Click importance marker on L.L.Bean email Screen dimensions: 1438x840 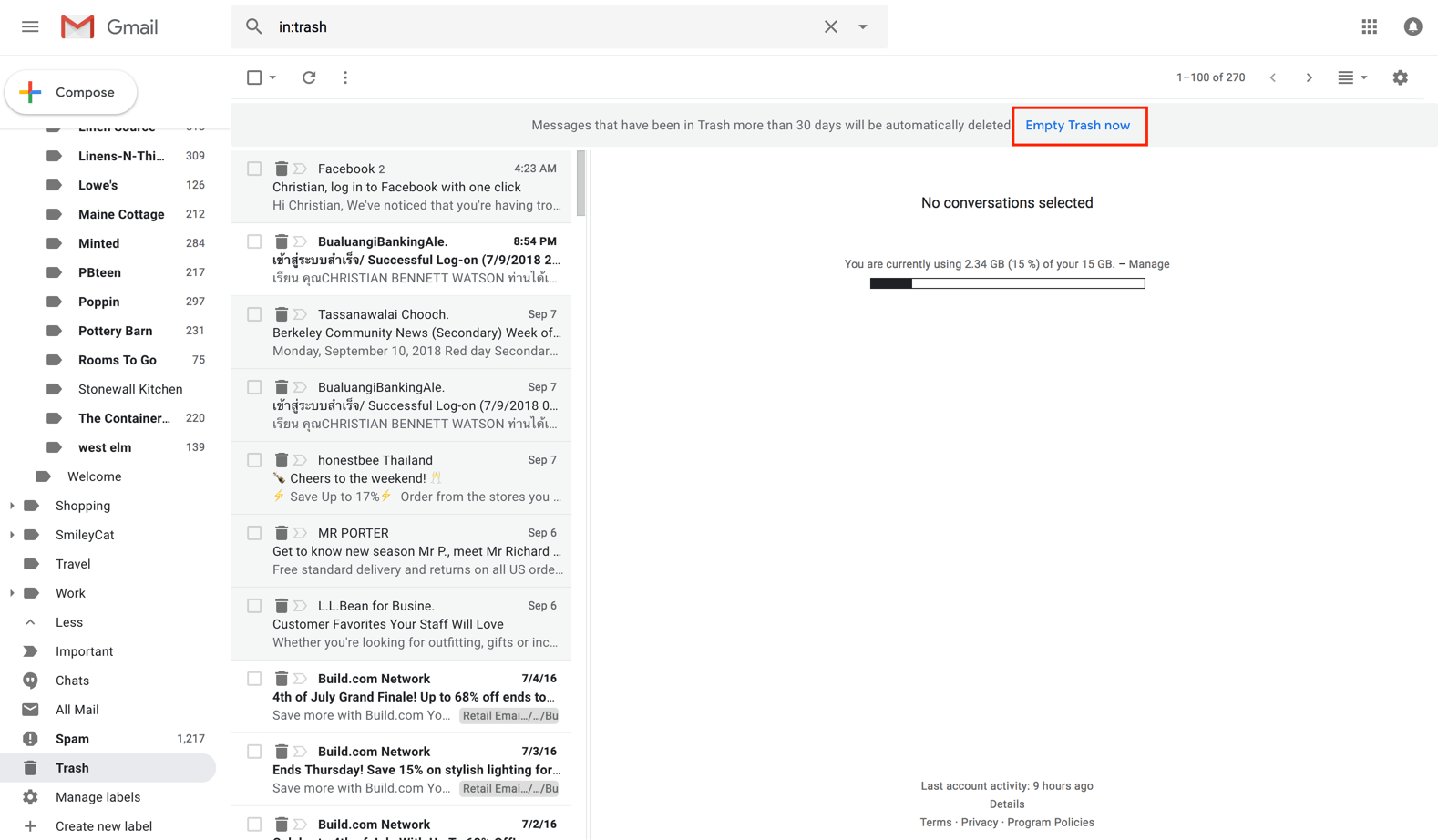300,606
